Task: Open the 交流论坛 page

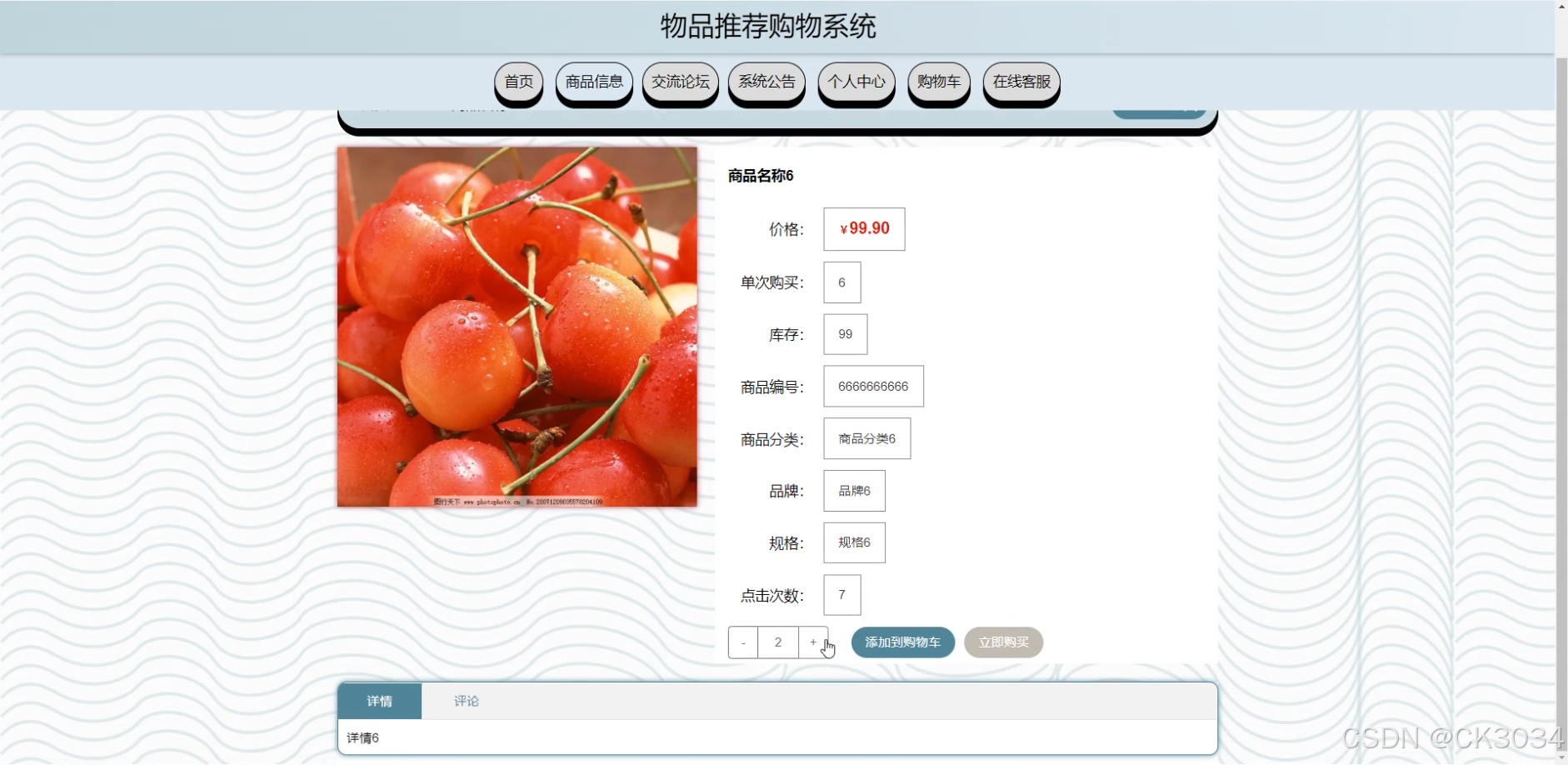Action: [x=680, y=82]
